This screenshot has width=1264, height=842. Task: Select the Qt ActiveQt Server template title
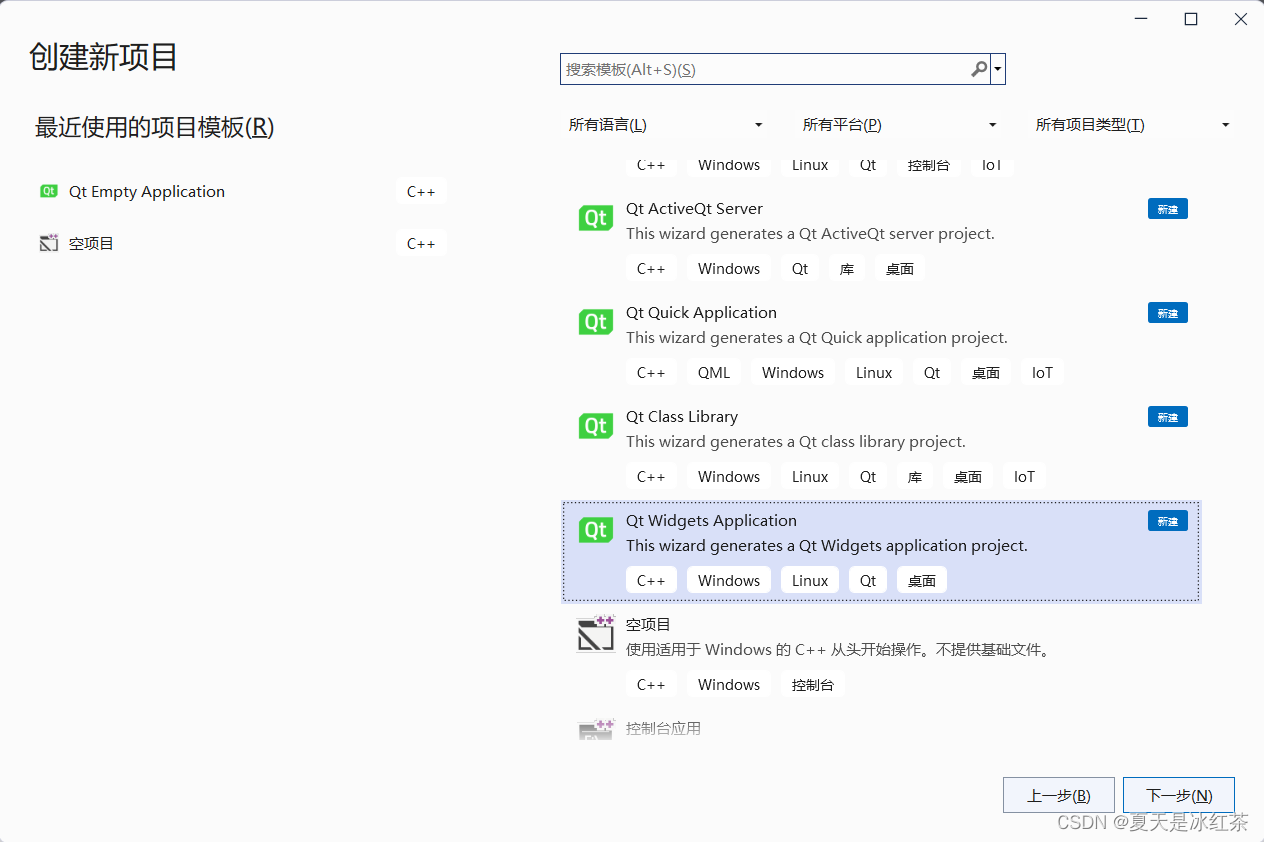pyautogui.click(x=694, y=208)
